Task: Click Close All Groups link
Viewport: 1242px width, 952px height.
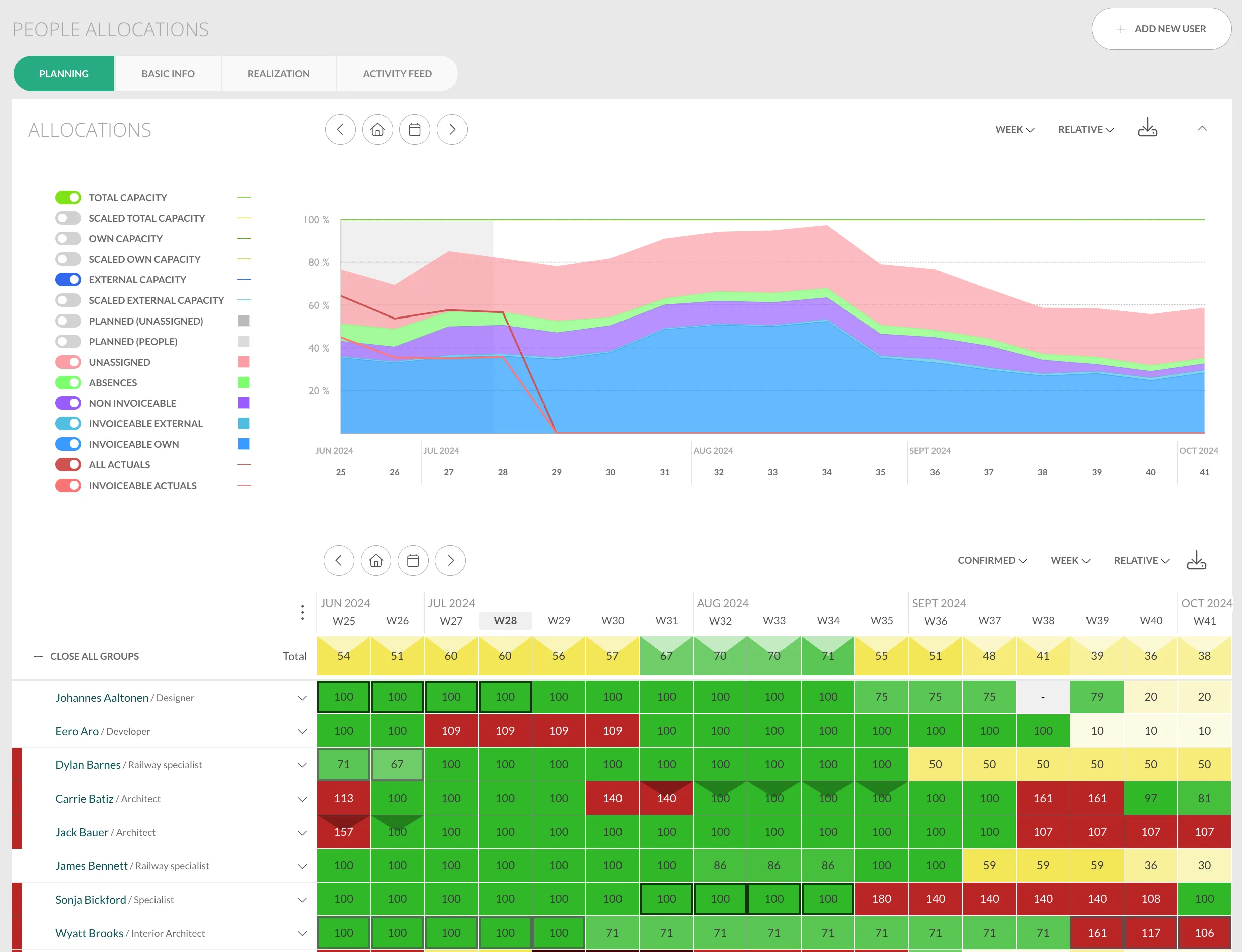Action: point(94,656)
